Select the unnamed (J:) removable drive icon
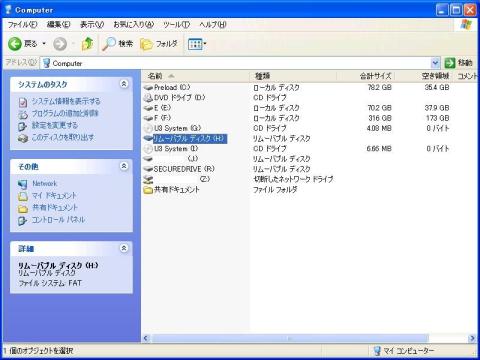The height and width of the screenshot is (360, 480). coord(148,159)
